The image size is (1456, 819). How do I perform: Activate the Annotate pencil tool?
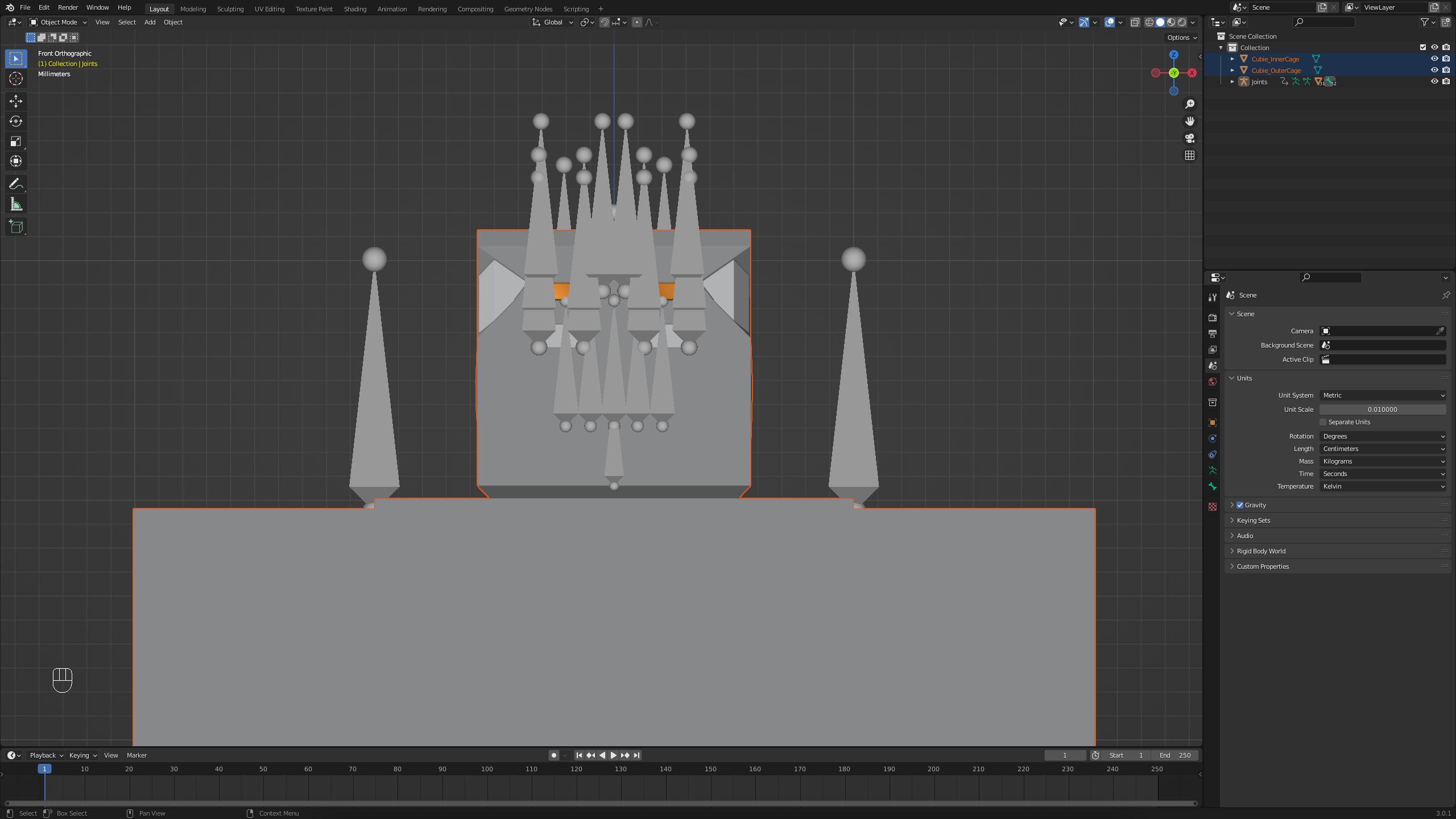click(16, 184)
